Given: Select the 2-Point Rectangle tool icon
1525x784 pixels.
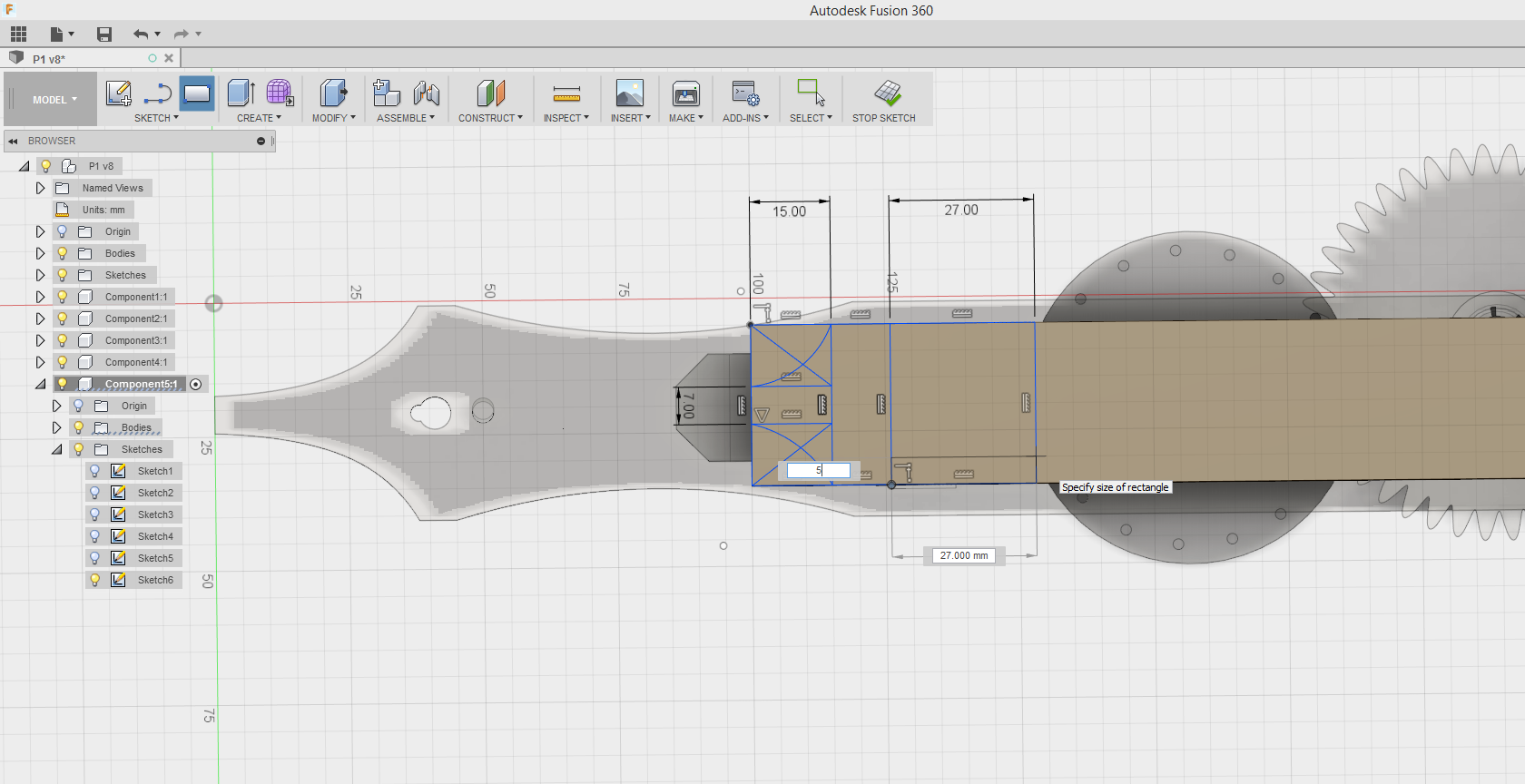Looking at the screenshot, I should 197,93.
